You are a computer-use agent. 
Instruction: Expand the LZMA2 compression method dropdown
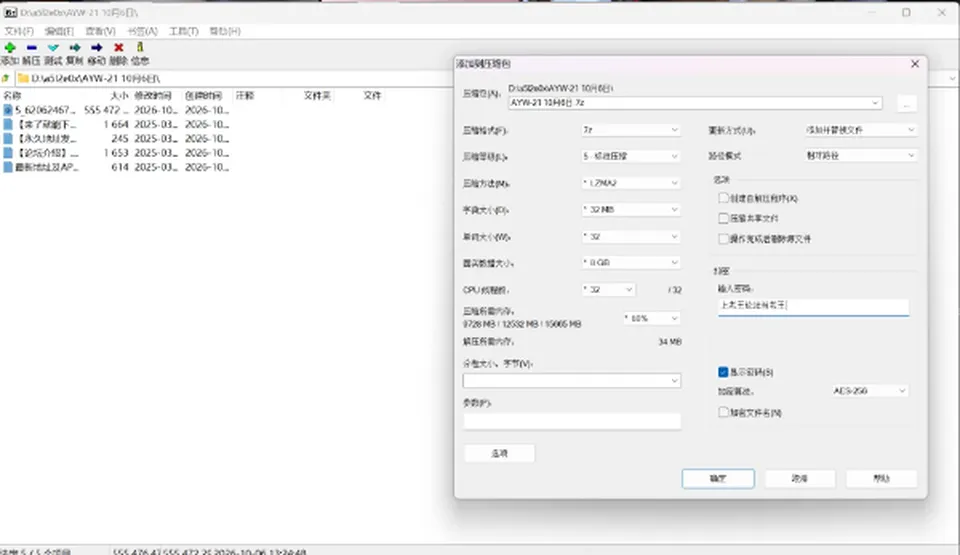631,183
